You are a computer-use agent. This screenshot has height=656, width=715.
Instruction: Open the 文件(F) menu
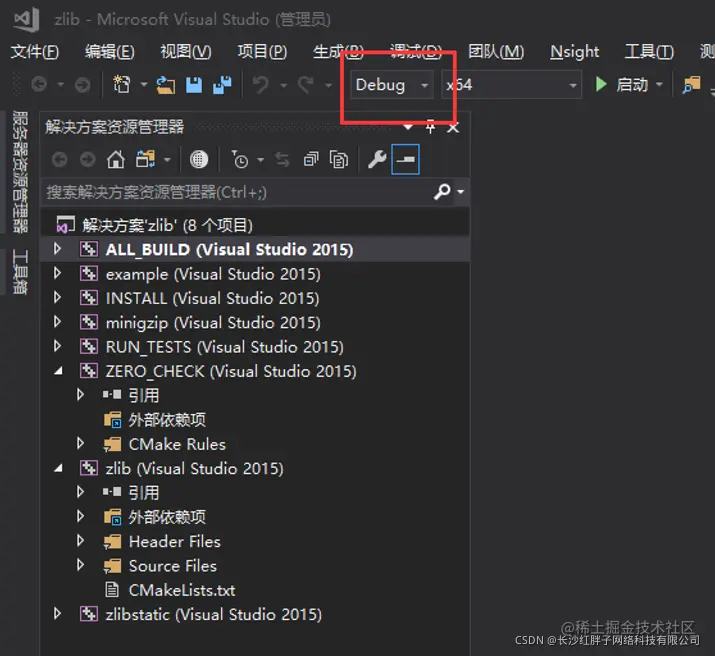pyautogui.click(x=35, y=52)
